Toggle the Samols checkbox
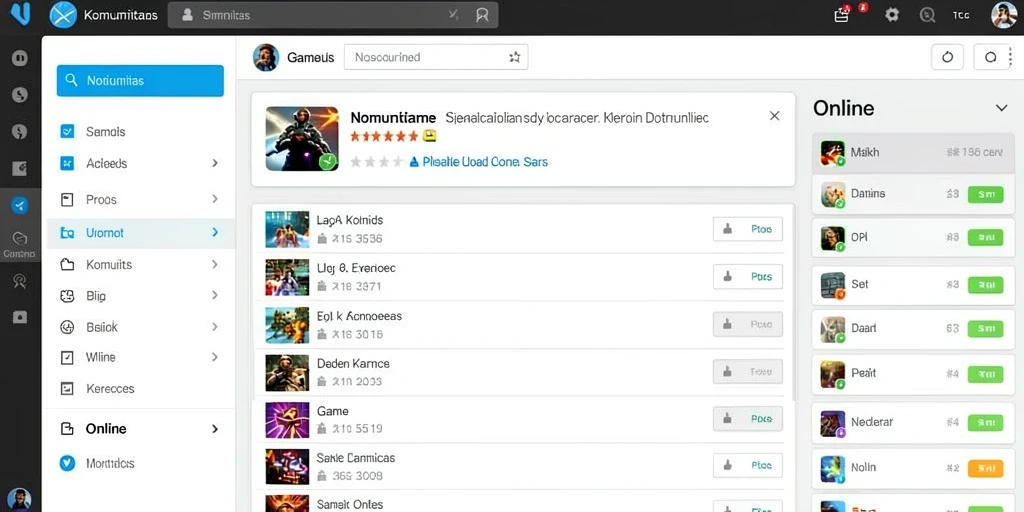Viewport: 1024px width, 512px height. (x=67, y=131)
